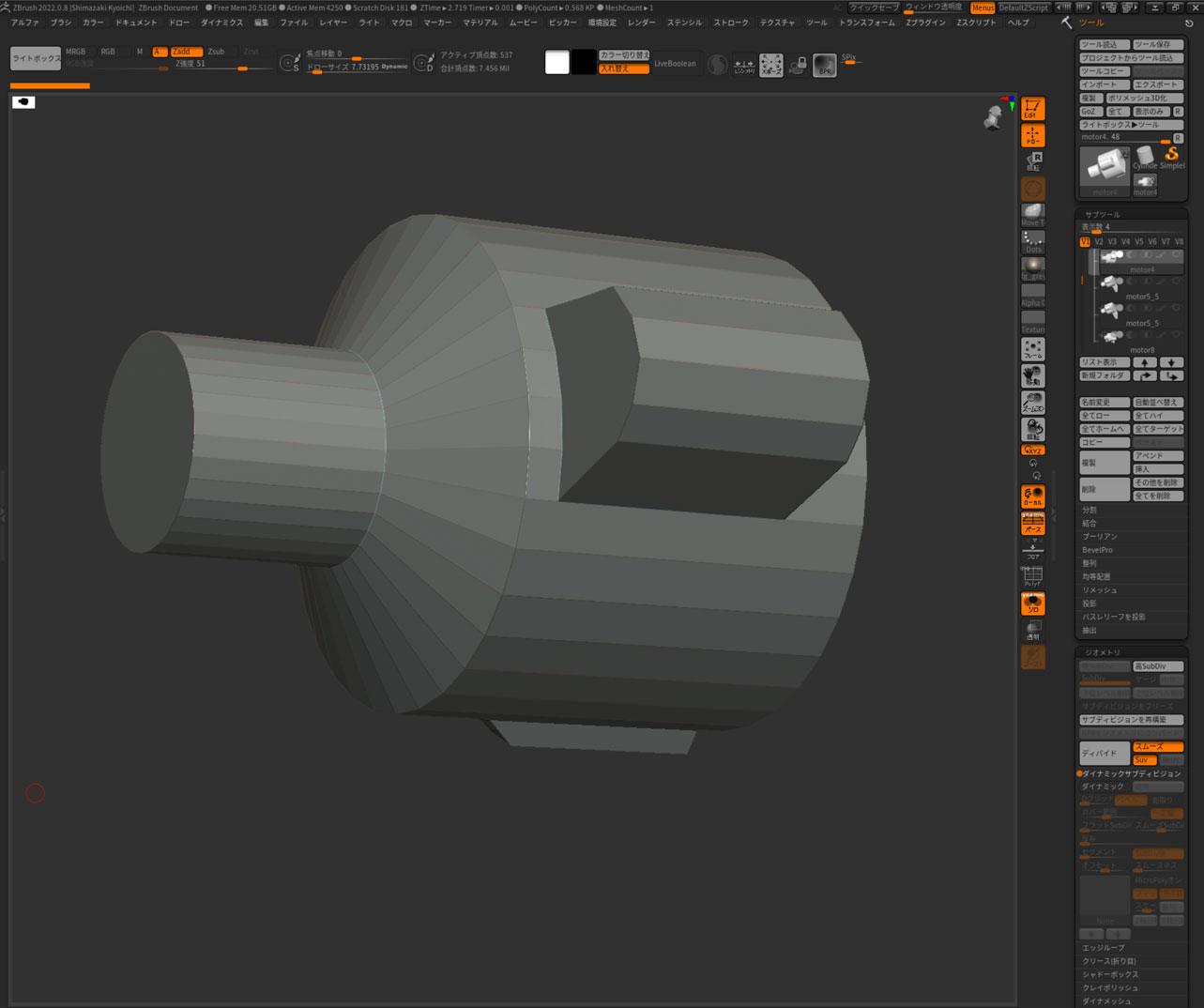Expand the Remesh (リメッシュ) section

(x=1132, y=590)
